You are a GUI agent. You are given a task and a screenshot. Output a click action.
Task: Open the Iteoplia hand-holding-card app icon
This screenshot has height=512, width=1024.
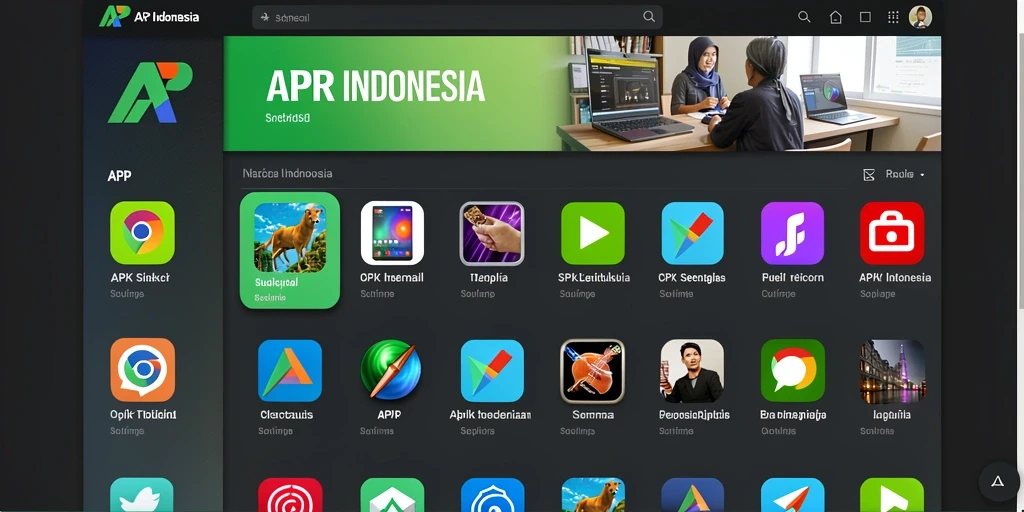492,233
